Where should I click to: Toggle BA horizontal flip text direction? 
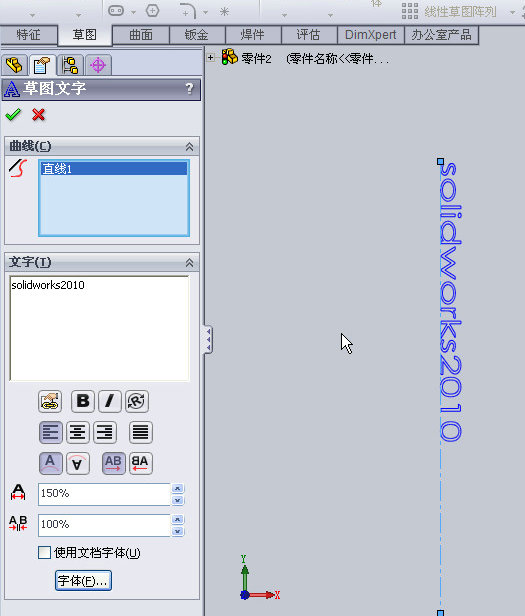(141, 464)
